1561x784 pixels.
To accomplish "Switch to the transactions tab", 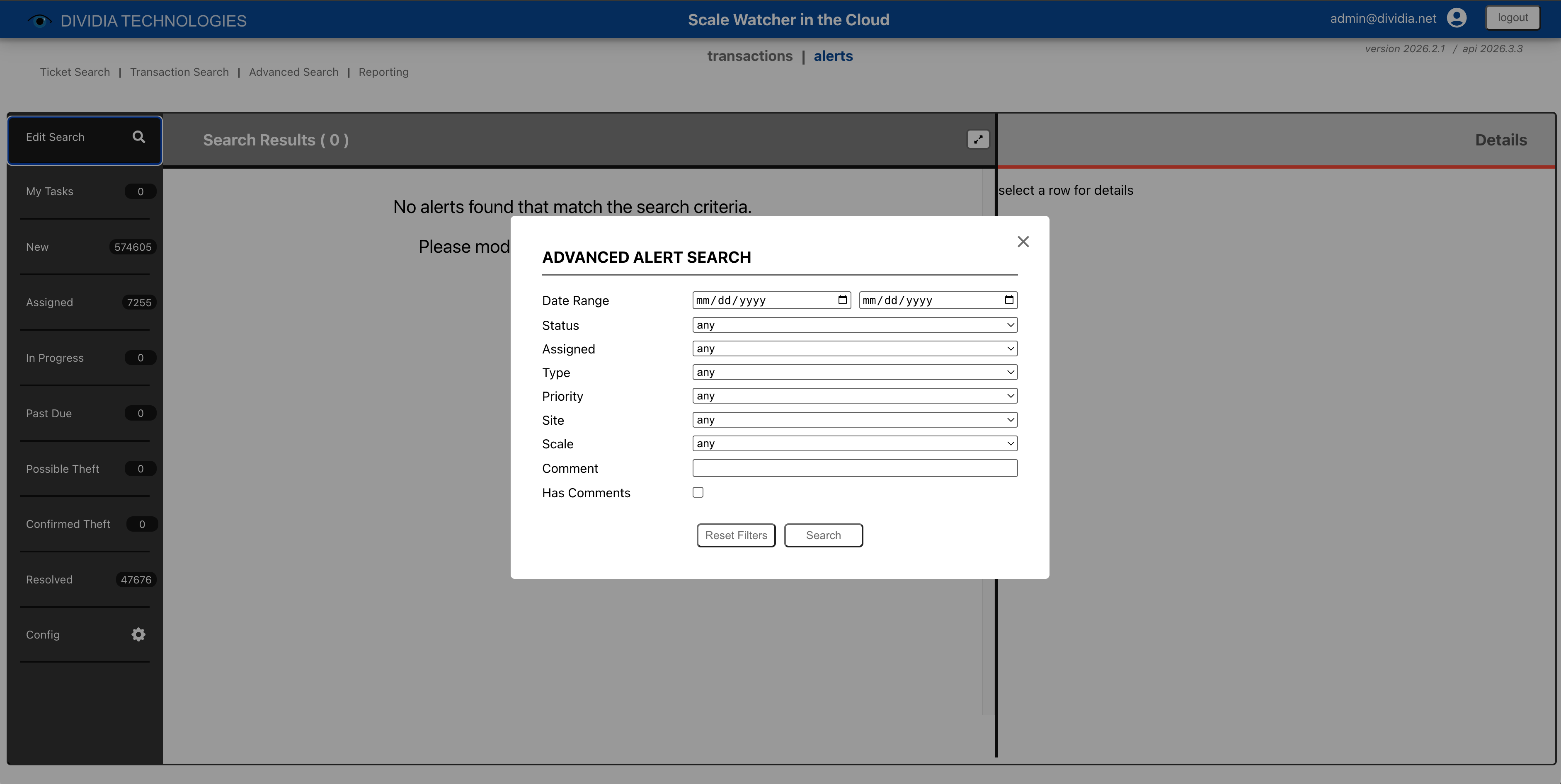I will pos(750,56).
